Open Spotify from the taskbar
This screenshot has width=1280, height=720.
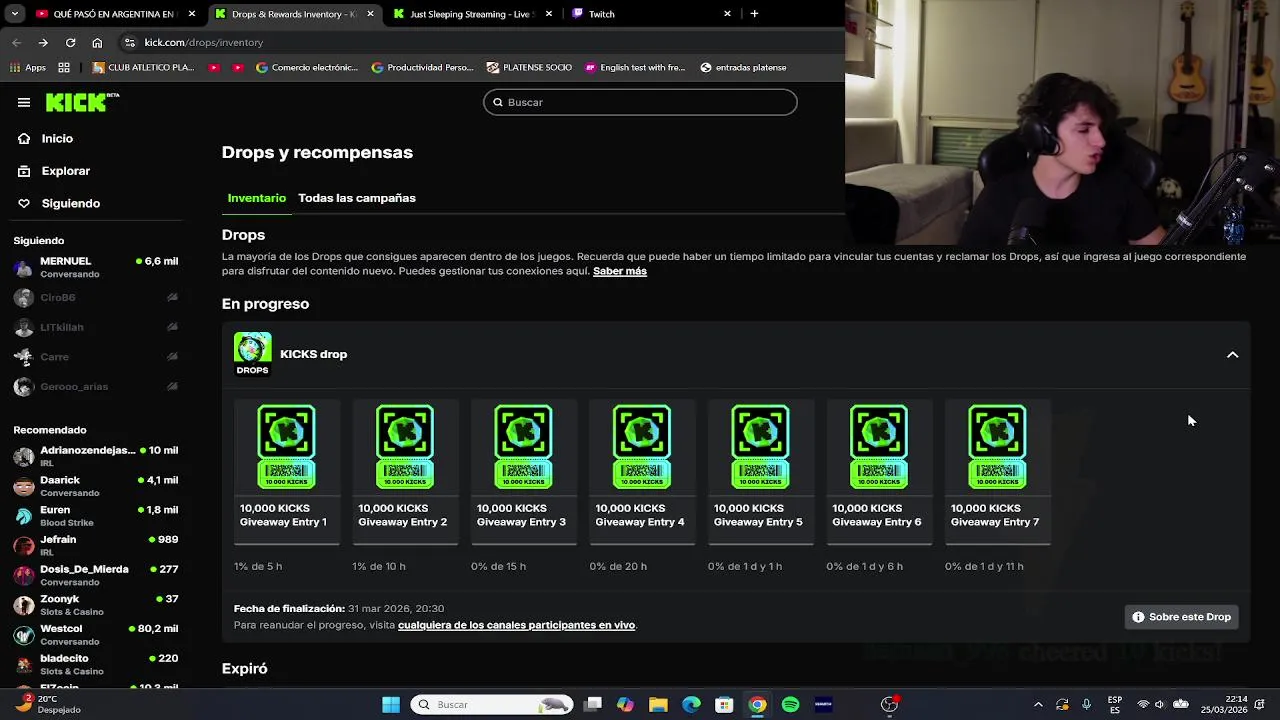790,705
